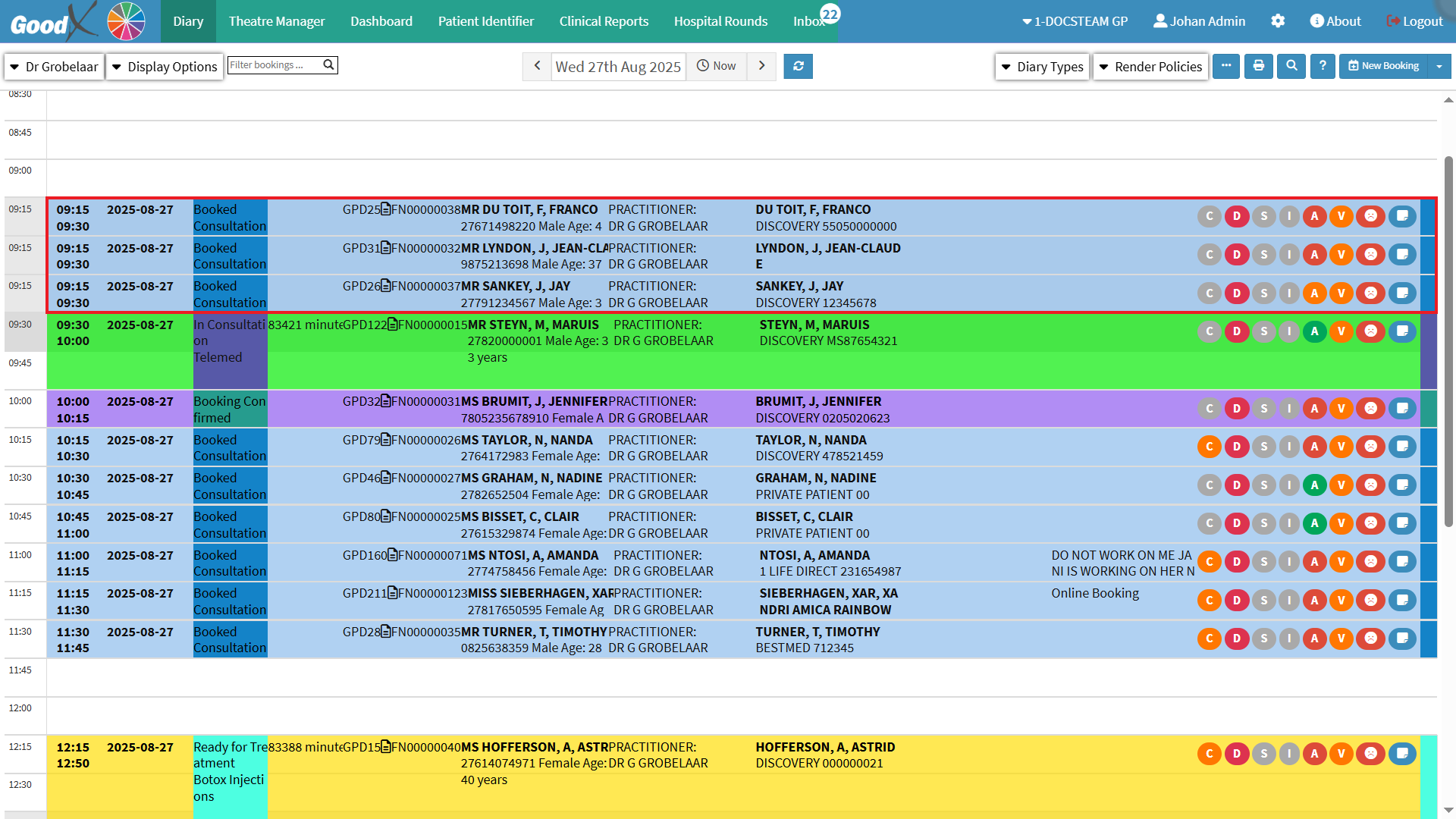Open the search icon in toolbar

point(1291,66)
